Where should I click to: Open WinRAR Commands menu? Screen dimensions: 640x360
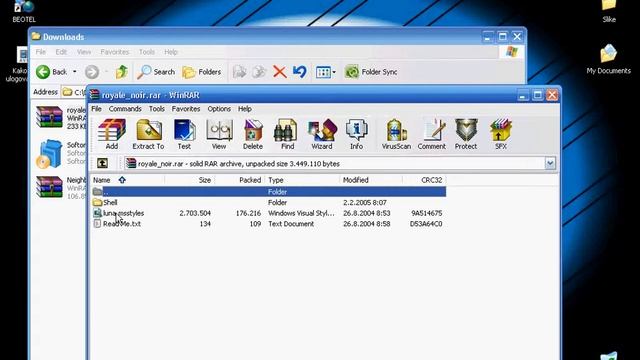(x=125, y=109)
